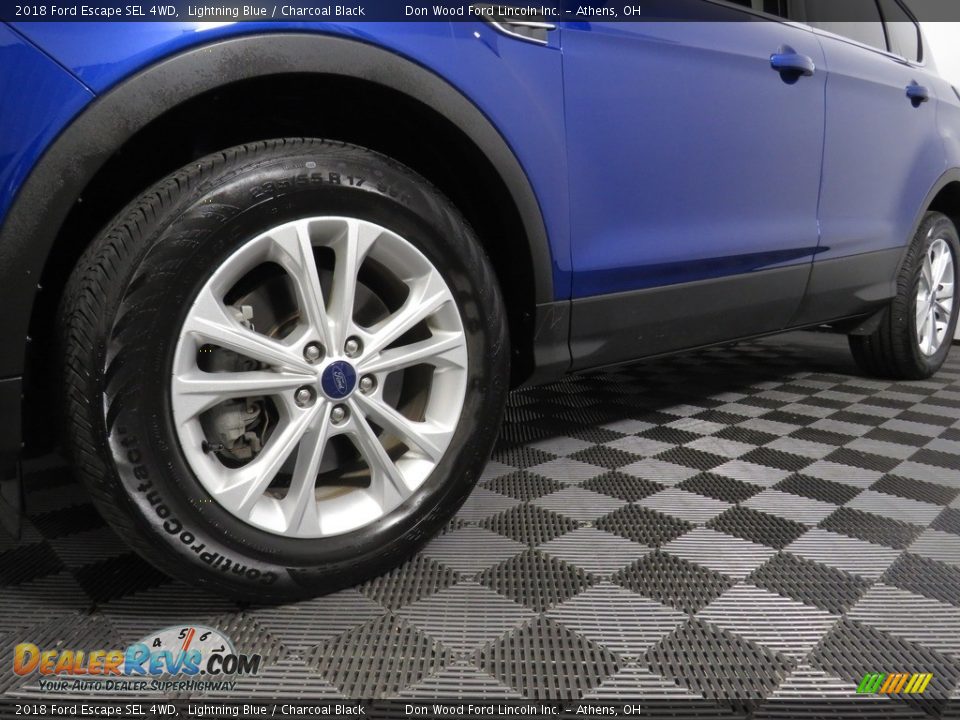The image size is (960, 720).
Task: Click the "Lightning Blue" color name in the header
Action: [226, 10]
